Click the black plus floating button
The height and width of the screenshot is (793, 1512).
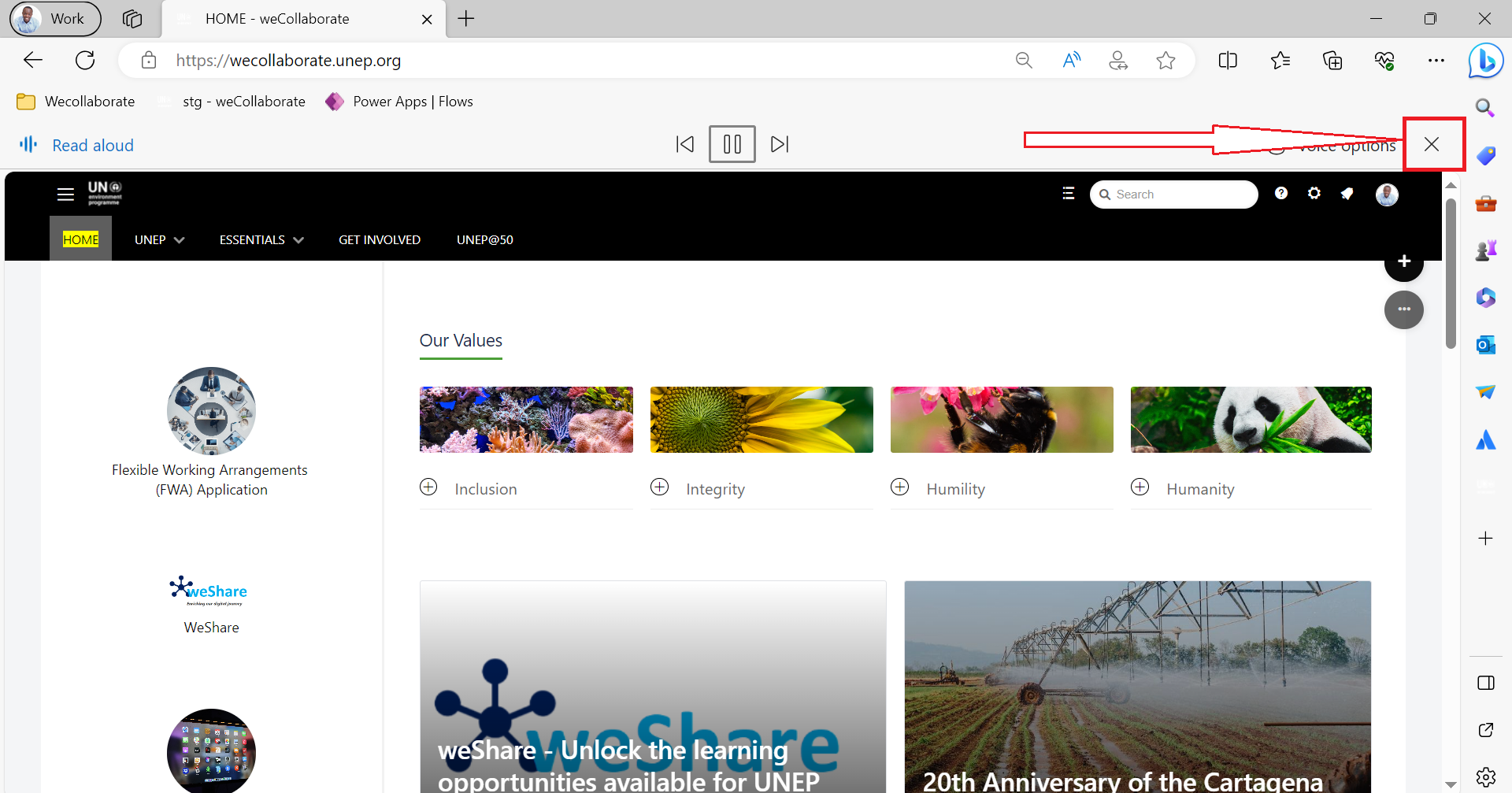[1404, 261]
